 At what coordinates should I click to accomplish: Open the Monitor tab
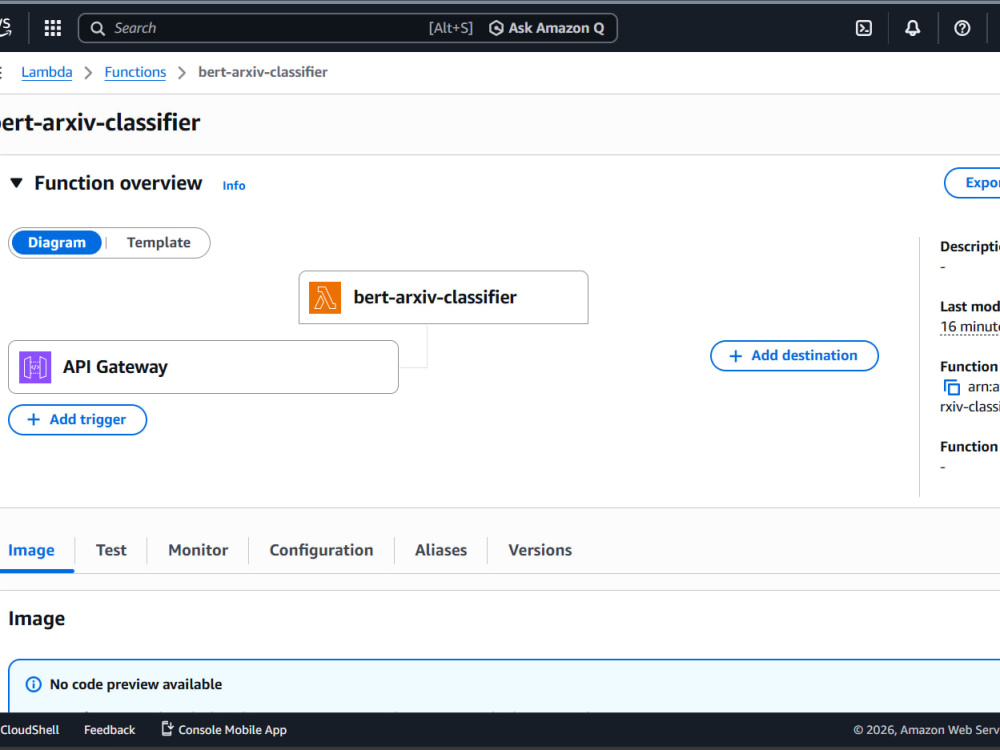pyautogui.click(x=198, y=550)
